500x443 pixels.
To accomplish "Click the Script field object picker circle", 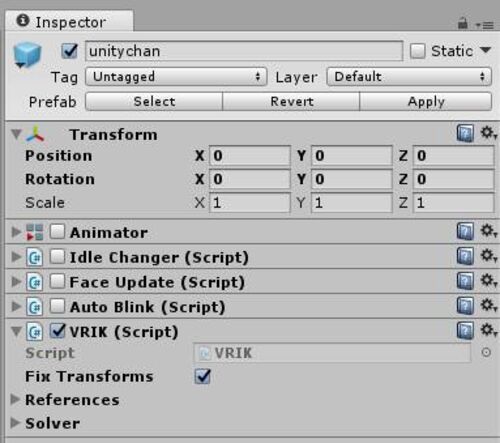I will tap(486, 352).
